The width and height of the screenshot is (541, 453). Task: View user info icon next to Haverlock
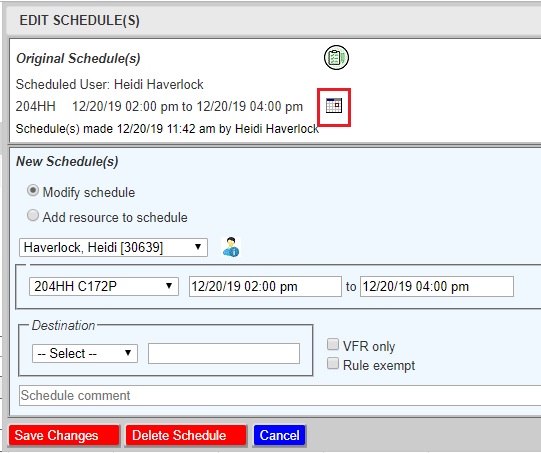pyautogui.click(x=231, y=247)
